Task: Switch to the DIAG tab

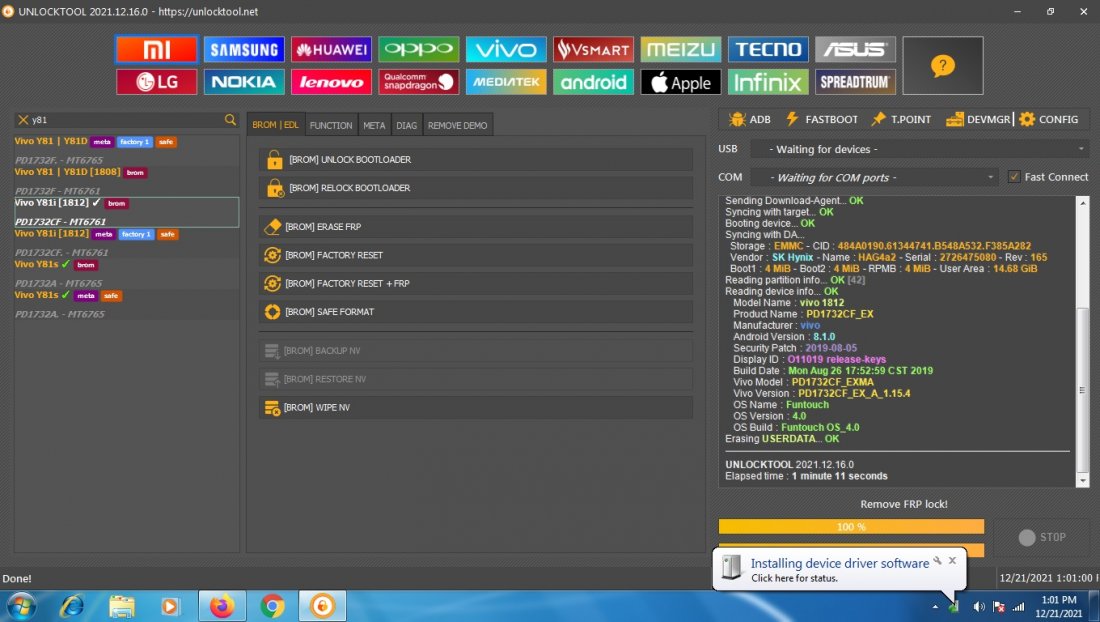Action: pyautogui.click(x=406, y=125)
